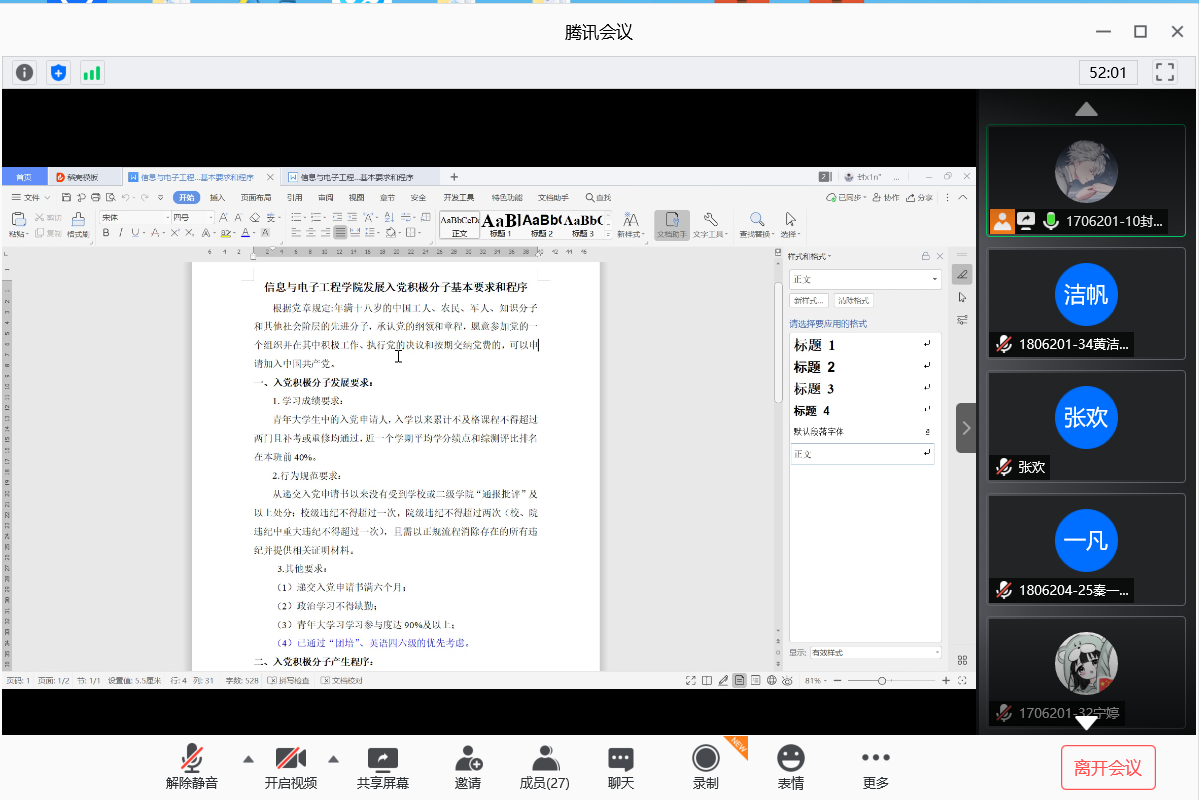Click the blue security shield icon
1199x800 pixels.
[x=59, y=72]
